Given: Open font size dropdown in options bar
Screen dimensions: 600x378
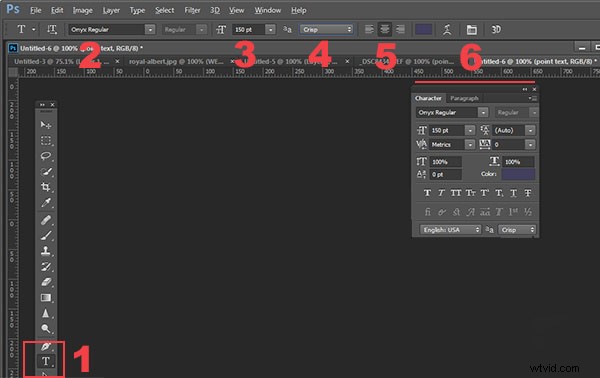Looking at the screenshot, I should click(x=271, y=29).
